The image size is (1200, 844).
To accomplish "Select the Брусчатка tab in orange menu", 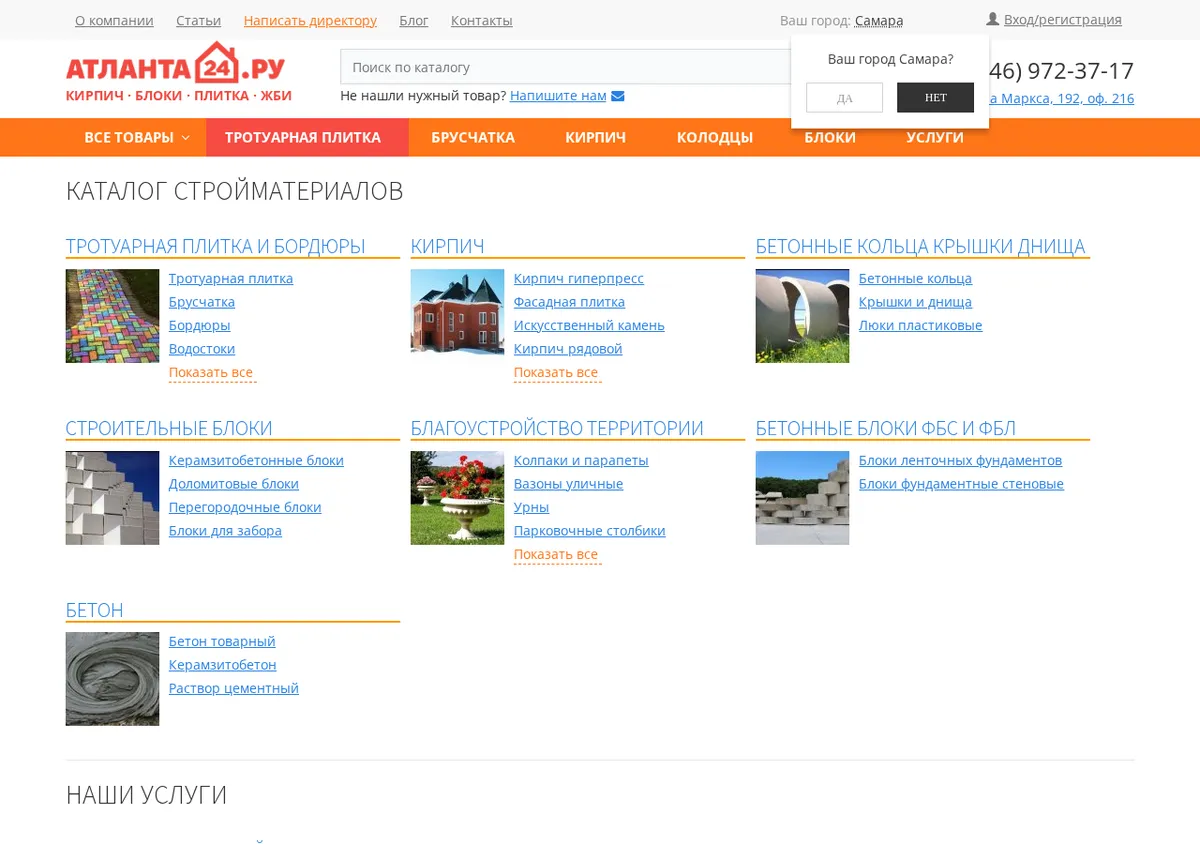I will pyautogui.click(x=473, y=138).
